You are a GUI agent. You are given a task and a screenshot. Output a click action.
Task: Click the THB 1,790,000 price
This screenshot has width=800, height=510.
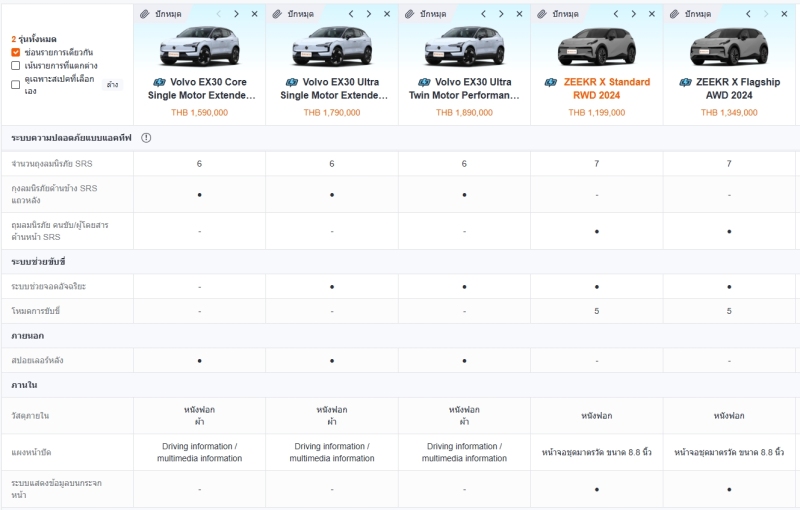pyautogui.click(x=332, y=113)
